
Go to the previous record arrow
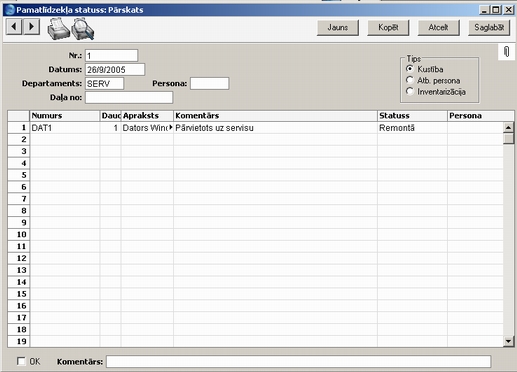pyautogui.click(x=14, y=26)
